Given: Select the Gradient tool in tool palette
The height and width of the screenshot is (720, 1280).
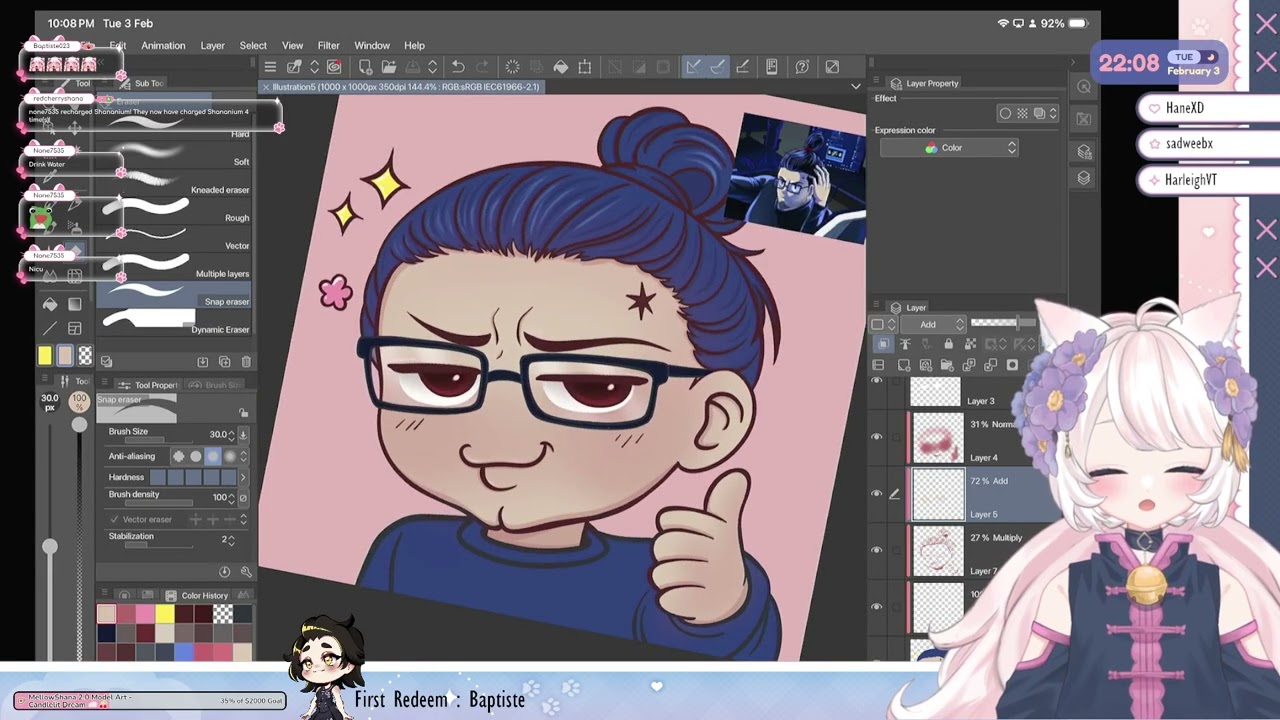Looking at the screenshot, I should [x=75, y=304].
